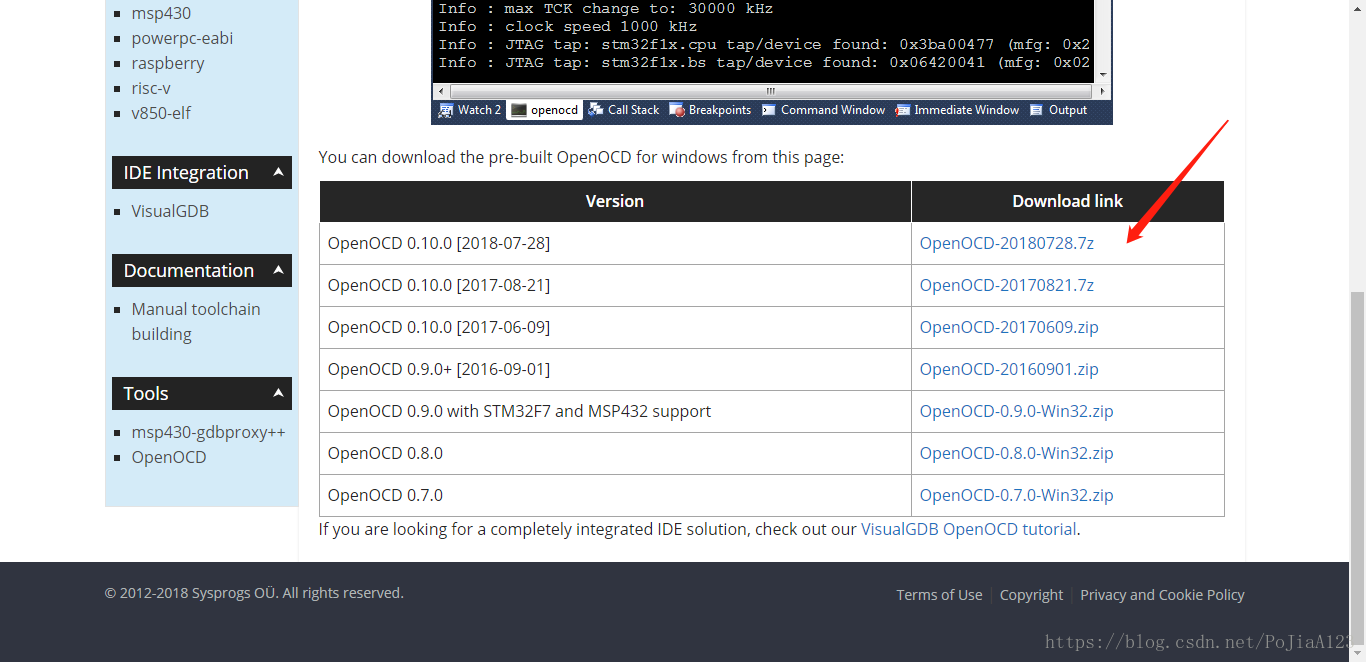Download OpenOCD-20170609.zip
The height and width of the screenshot is (662, 1366).
click(1009, 327)
